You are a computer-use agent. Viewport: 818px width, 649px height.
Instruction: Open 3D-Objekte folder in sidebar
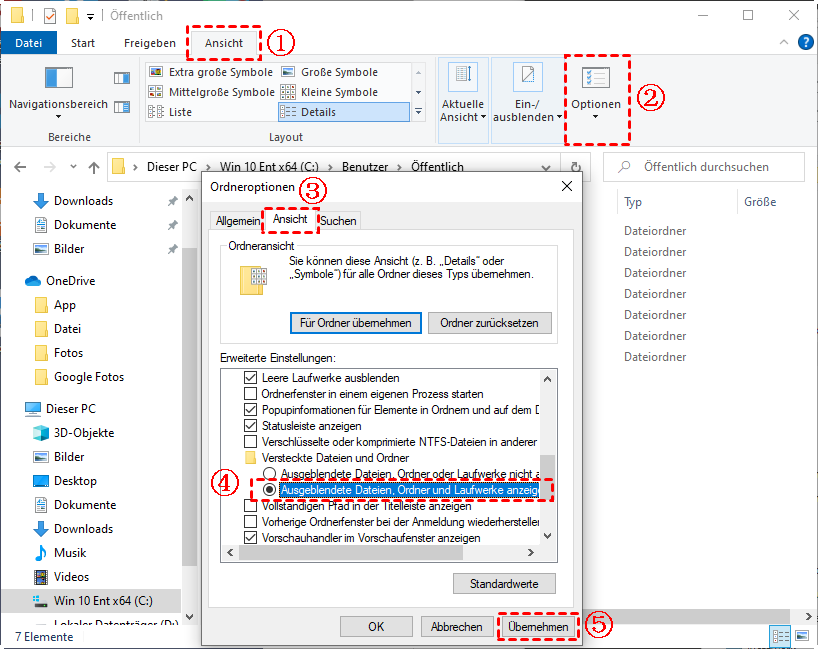point(84,433)
